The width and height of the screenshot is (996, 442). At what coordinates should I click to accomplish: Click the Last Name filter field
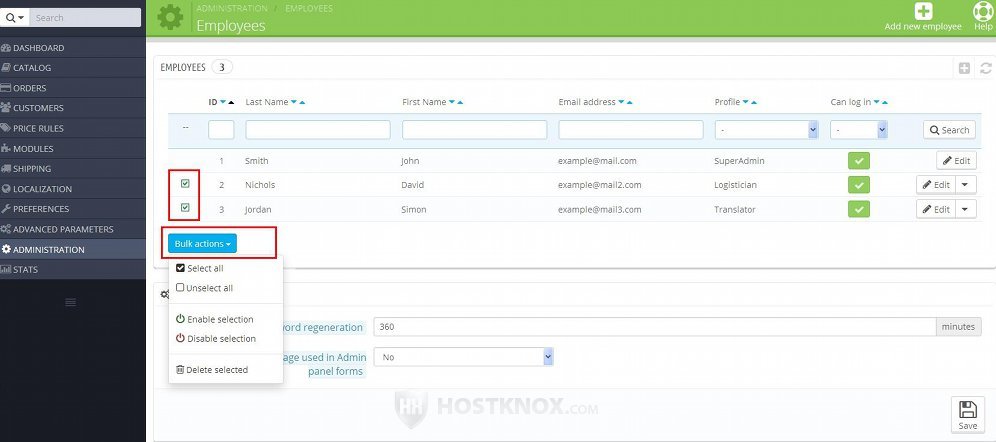(318, 130)
